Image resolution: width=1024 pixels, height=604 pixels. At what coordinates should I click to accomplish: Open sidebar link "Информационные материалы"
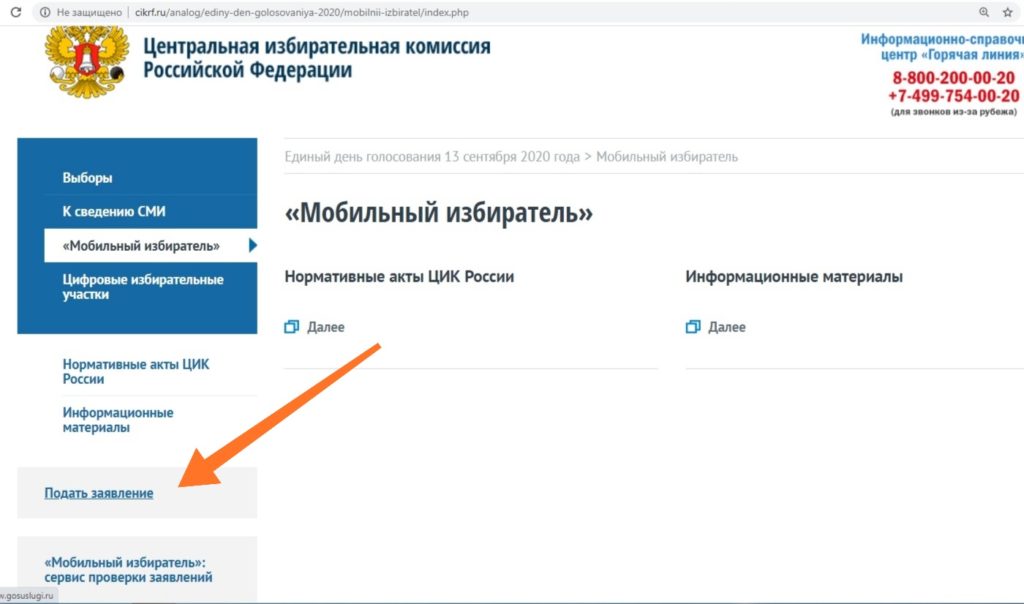point(118,420)
